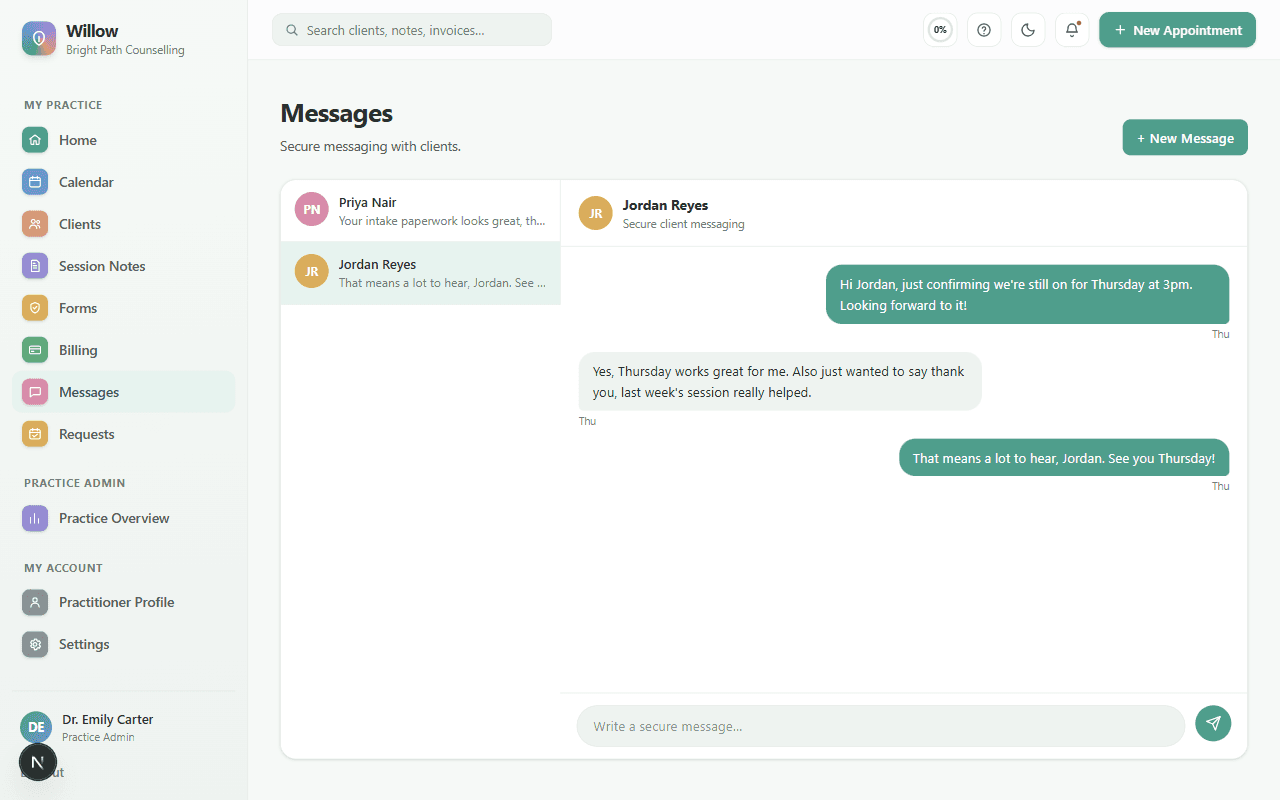This screenshot has height=800, width=1280.
Task: Click the "That means a lot to hear" bubble
Action: [1064, 458]
